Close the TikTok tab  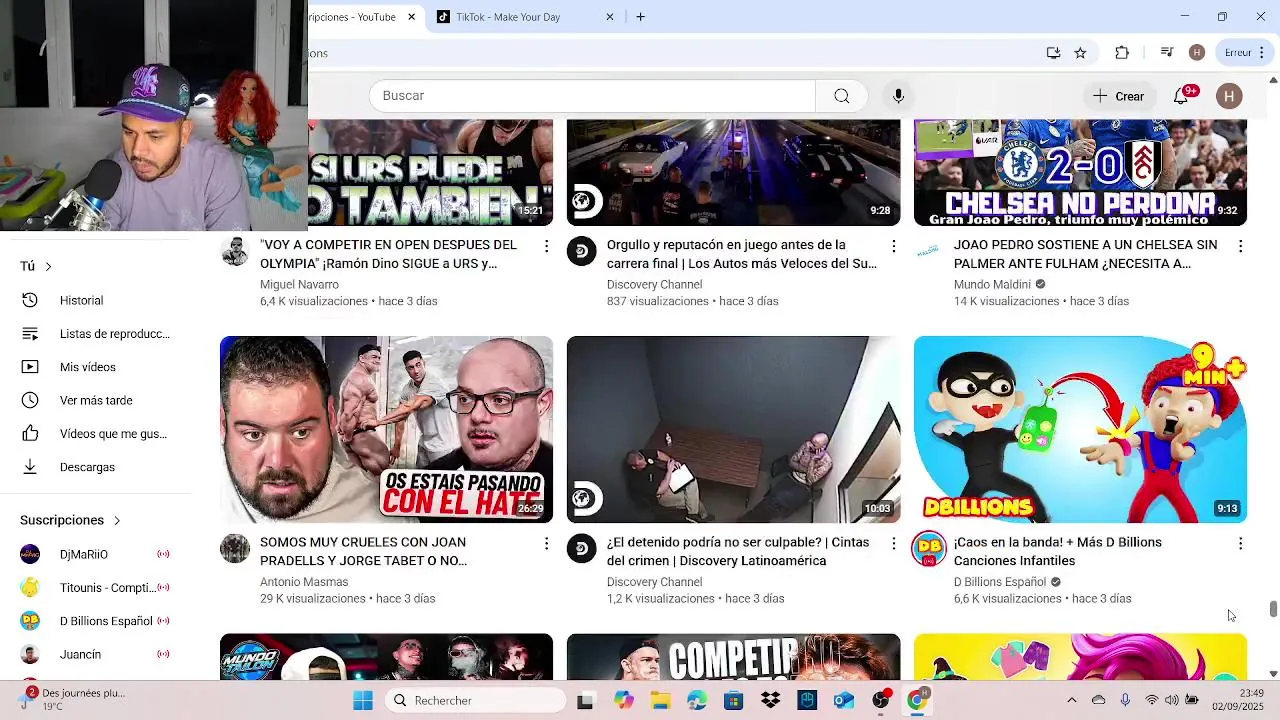(610, 17)
